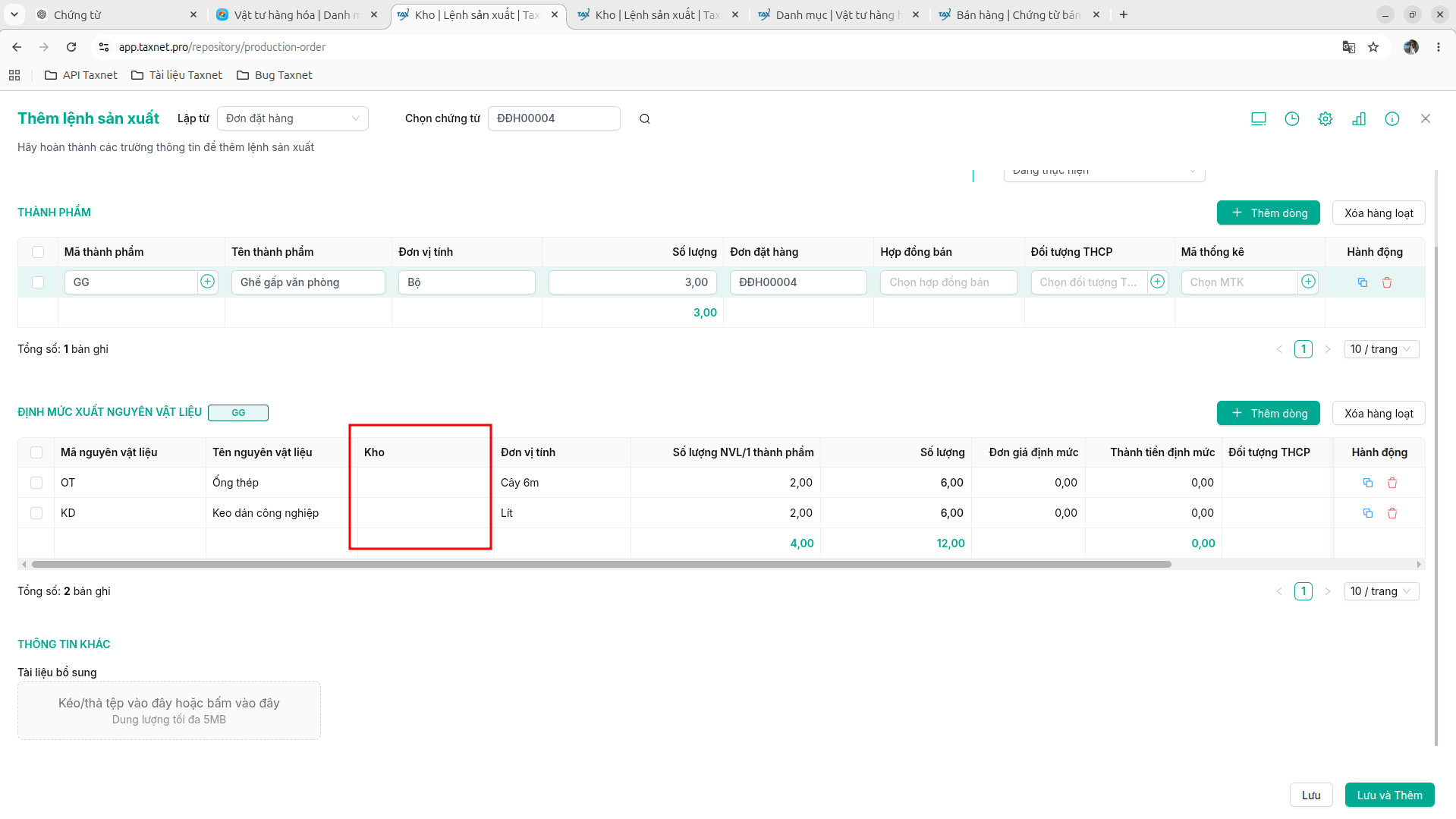Click Thêm dòng in the THÀNH PHẨM section
This screenshot has height=819, width=1456.
1268,213
